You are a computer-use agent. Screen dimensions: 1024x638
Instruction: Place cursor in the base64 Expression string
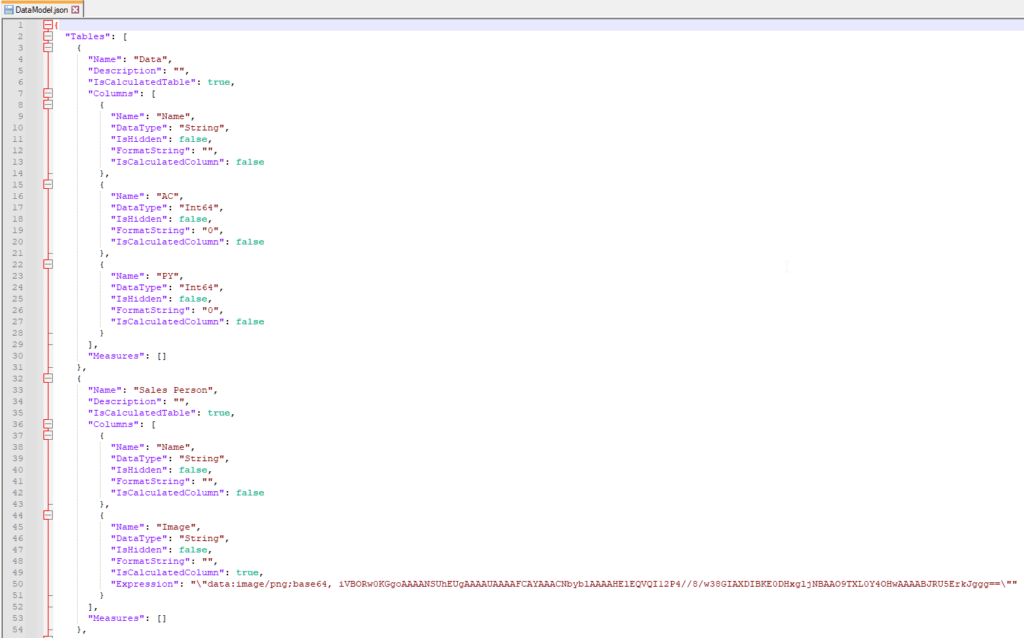click(600, 583)
